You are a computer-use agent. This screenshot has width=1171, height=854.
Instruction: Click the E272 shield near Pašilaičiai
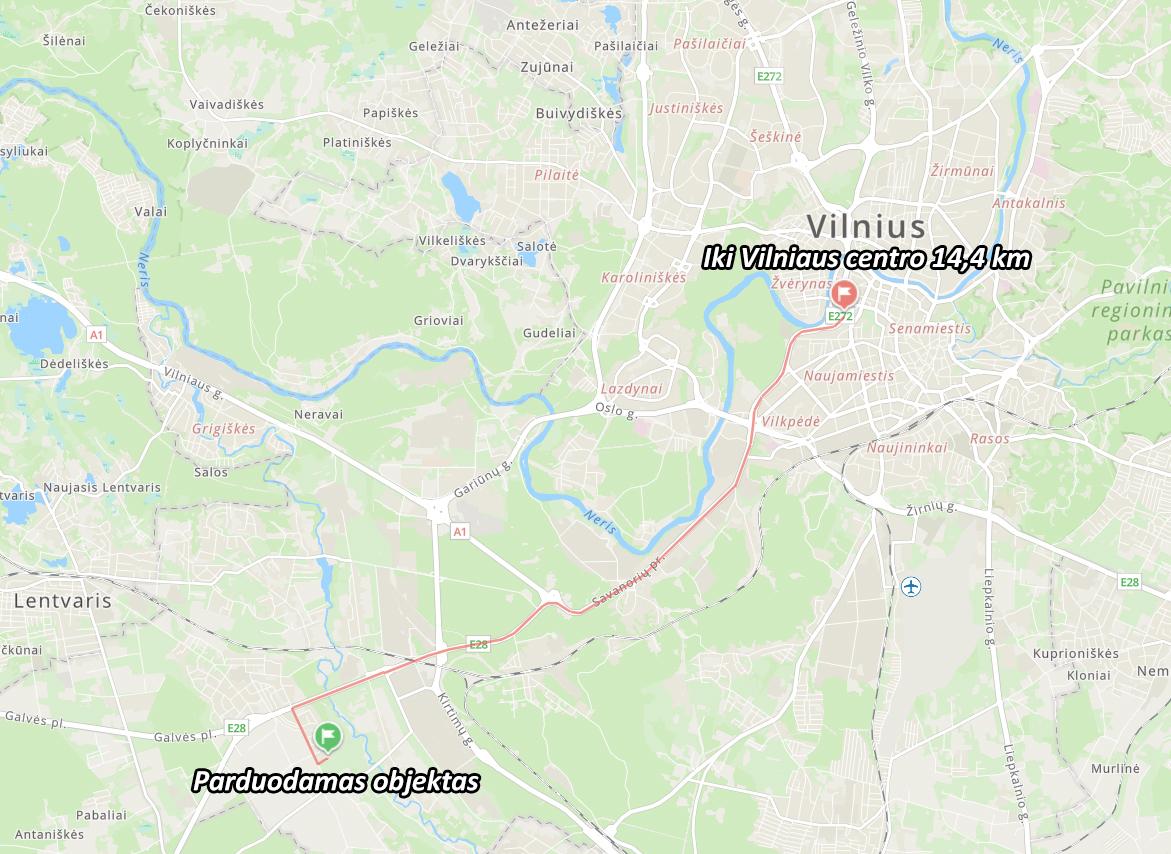(x=768, y=76)
